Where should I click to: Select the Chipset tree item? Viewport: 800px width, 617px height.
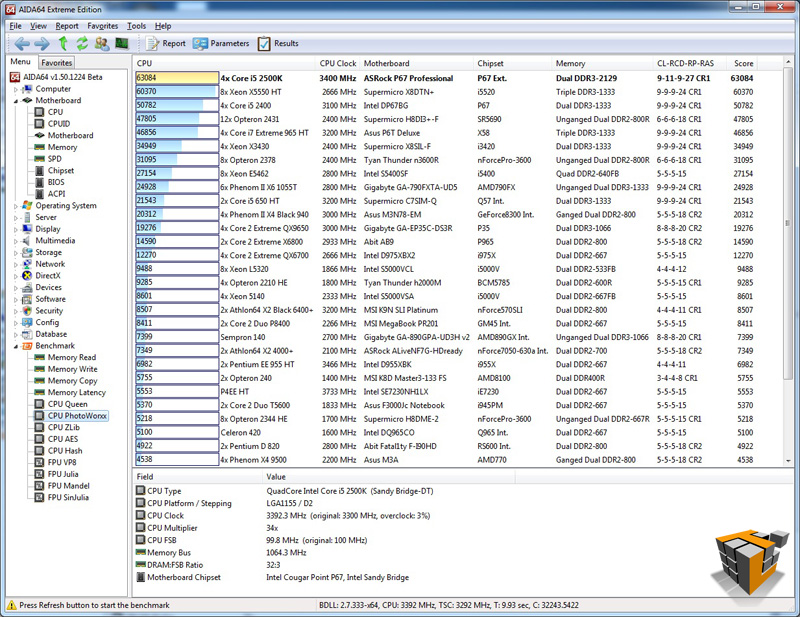click(61, 170)
